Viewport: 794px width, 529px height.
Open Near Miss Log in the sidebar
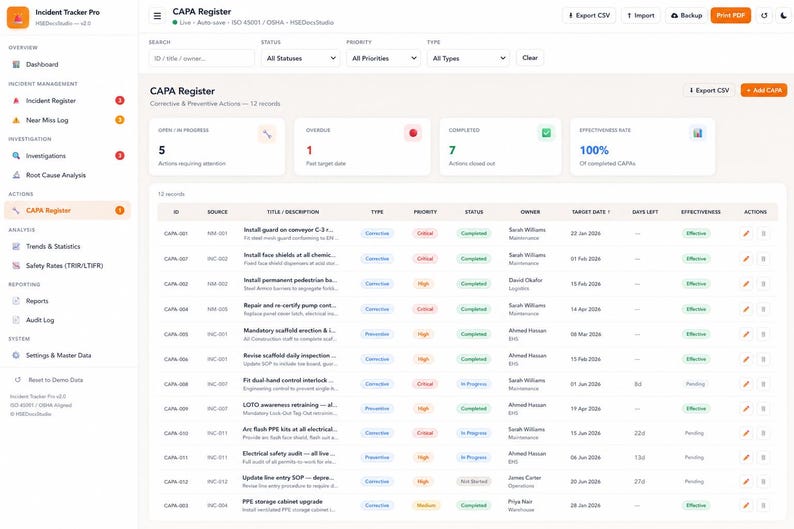coord(67,120)
